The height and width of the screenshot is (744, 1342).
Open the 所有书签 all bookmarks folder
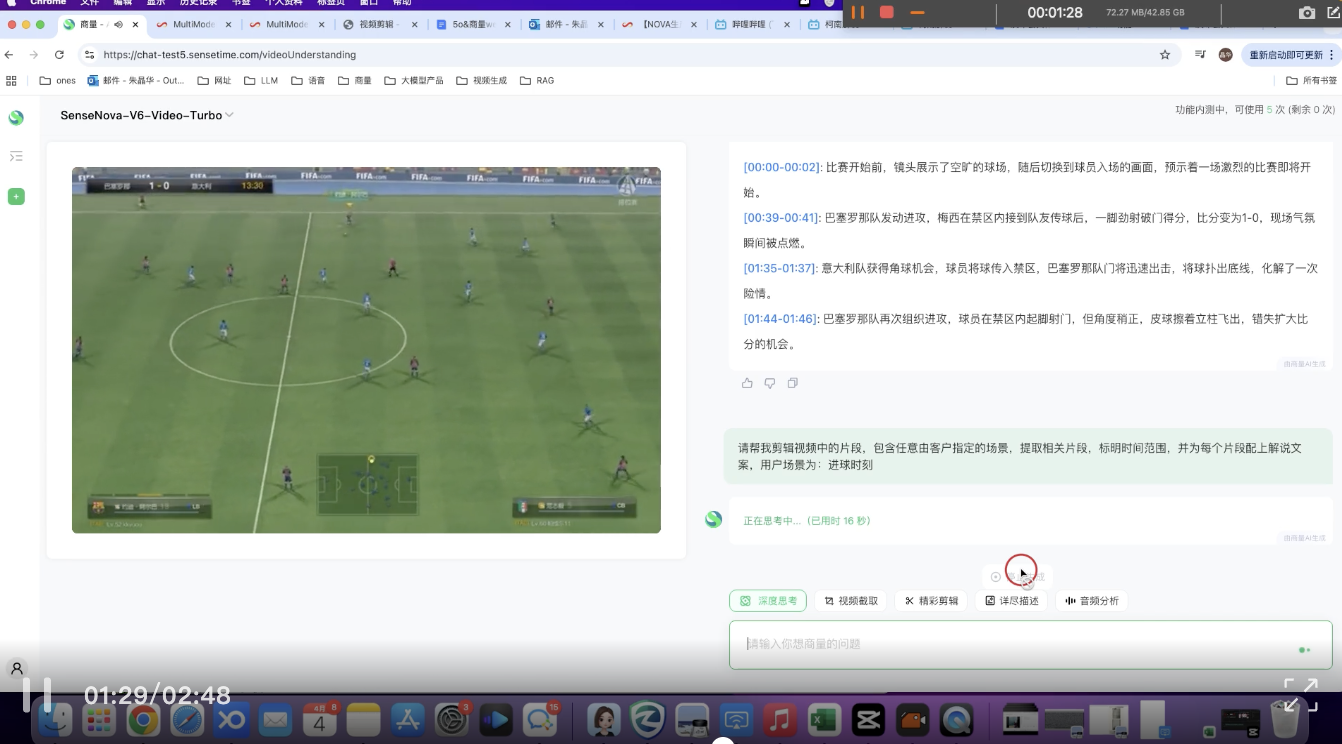[1311, 80]
